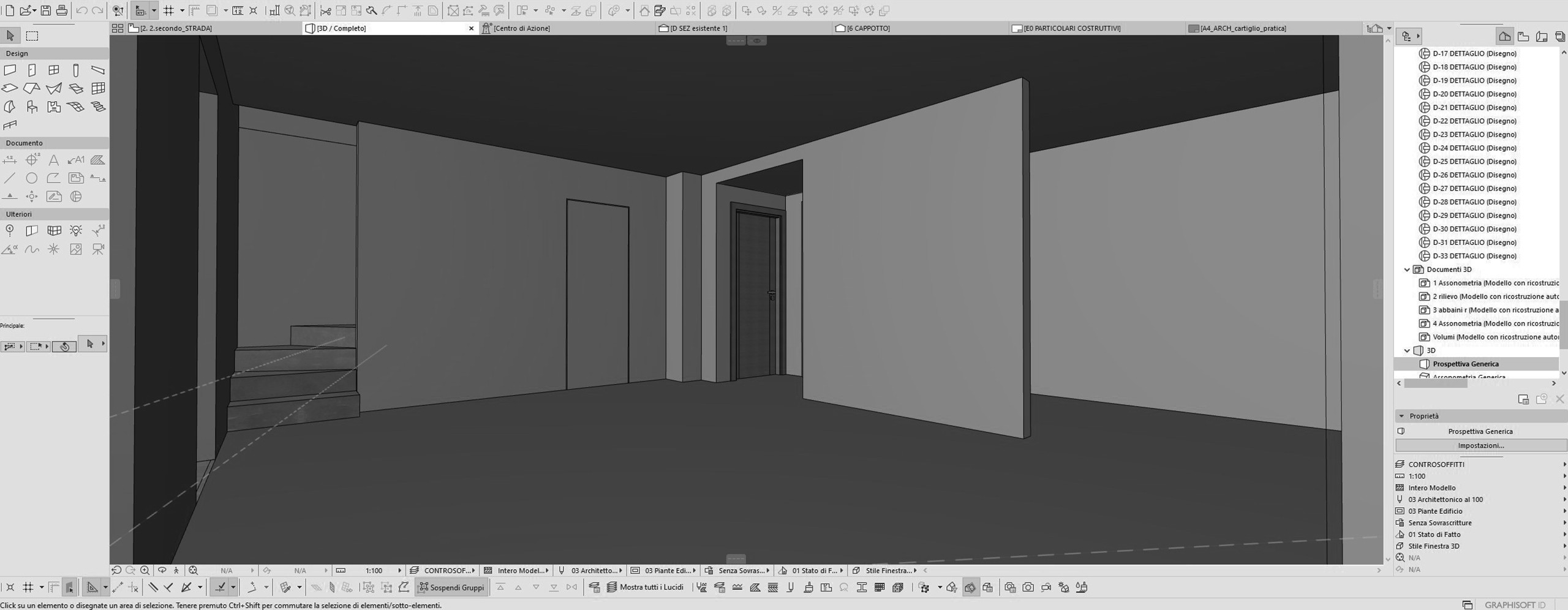Collapse the Documenti 3D tree folder

click(x=1407, y=269)
